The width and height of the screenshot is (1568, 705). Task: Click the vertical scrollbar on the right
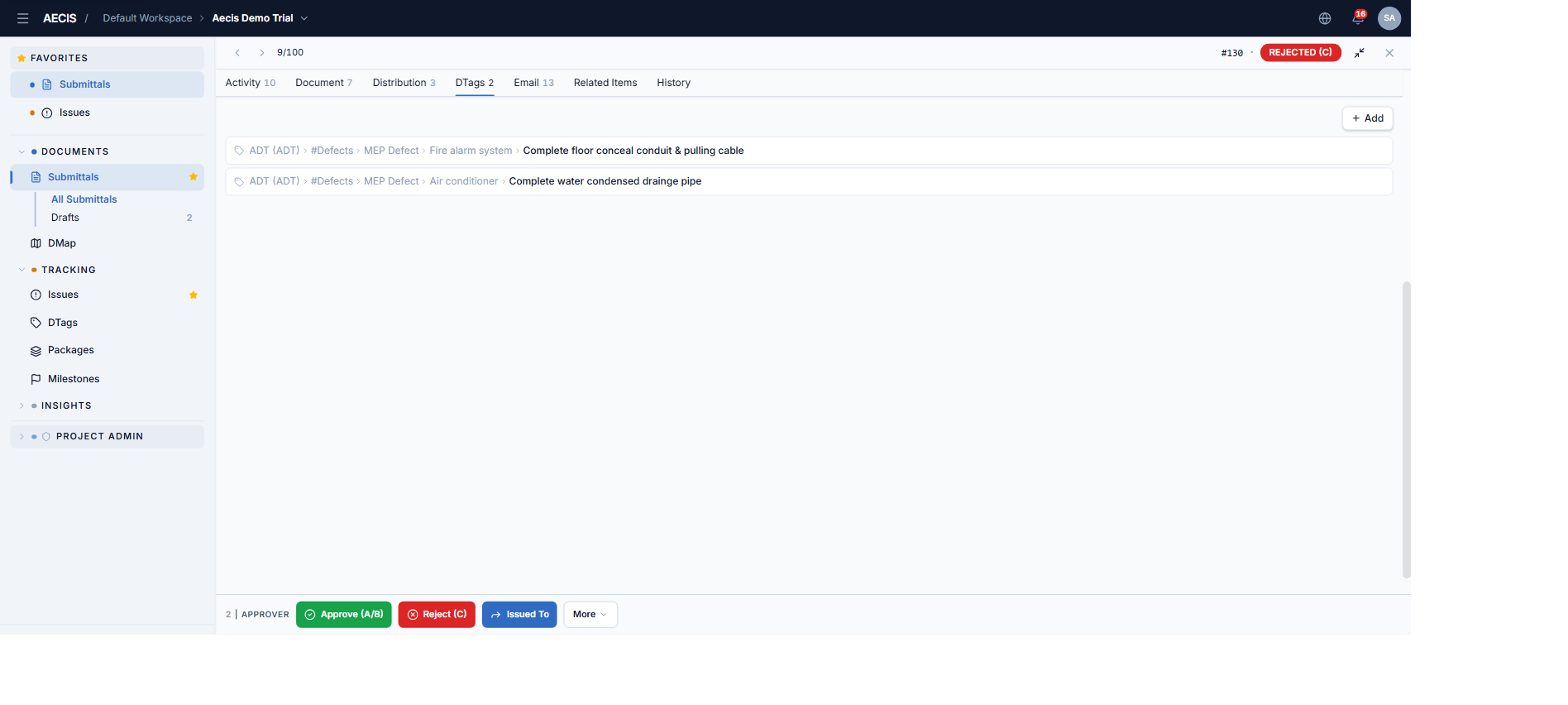1406,430
